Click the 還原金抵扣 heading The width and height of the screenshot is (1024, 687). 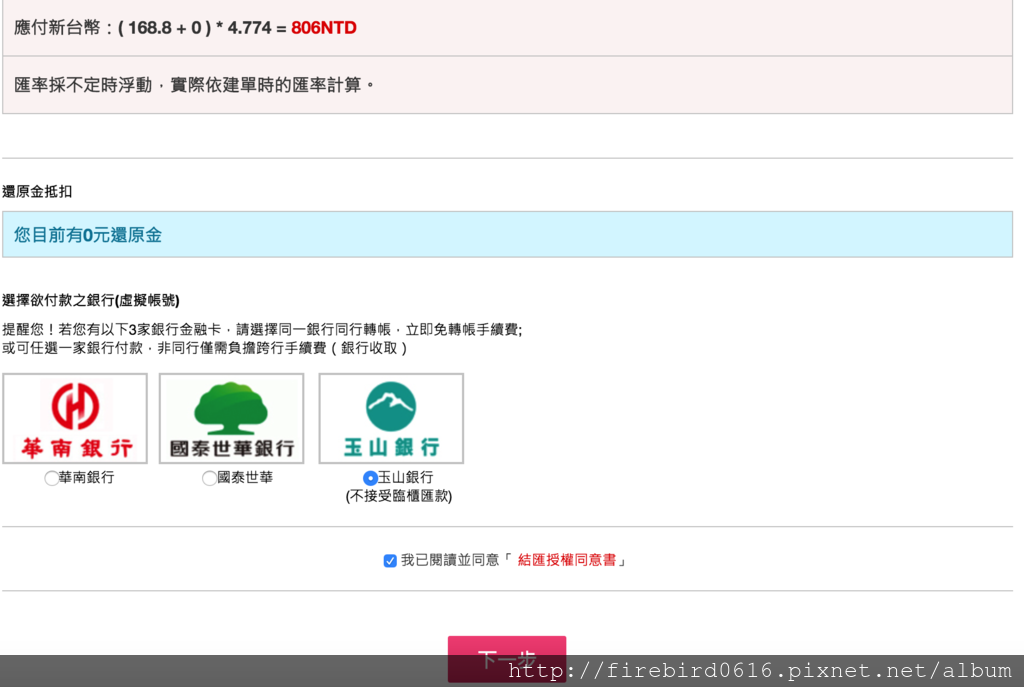37,192
